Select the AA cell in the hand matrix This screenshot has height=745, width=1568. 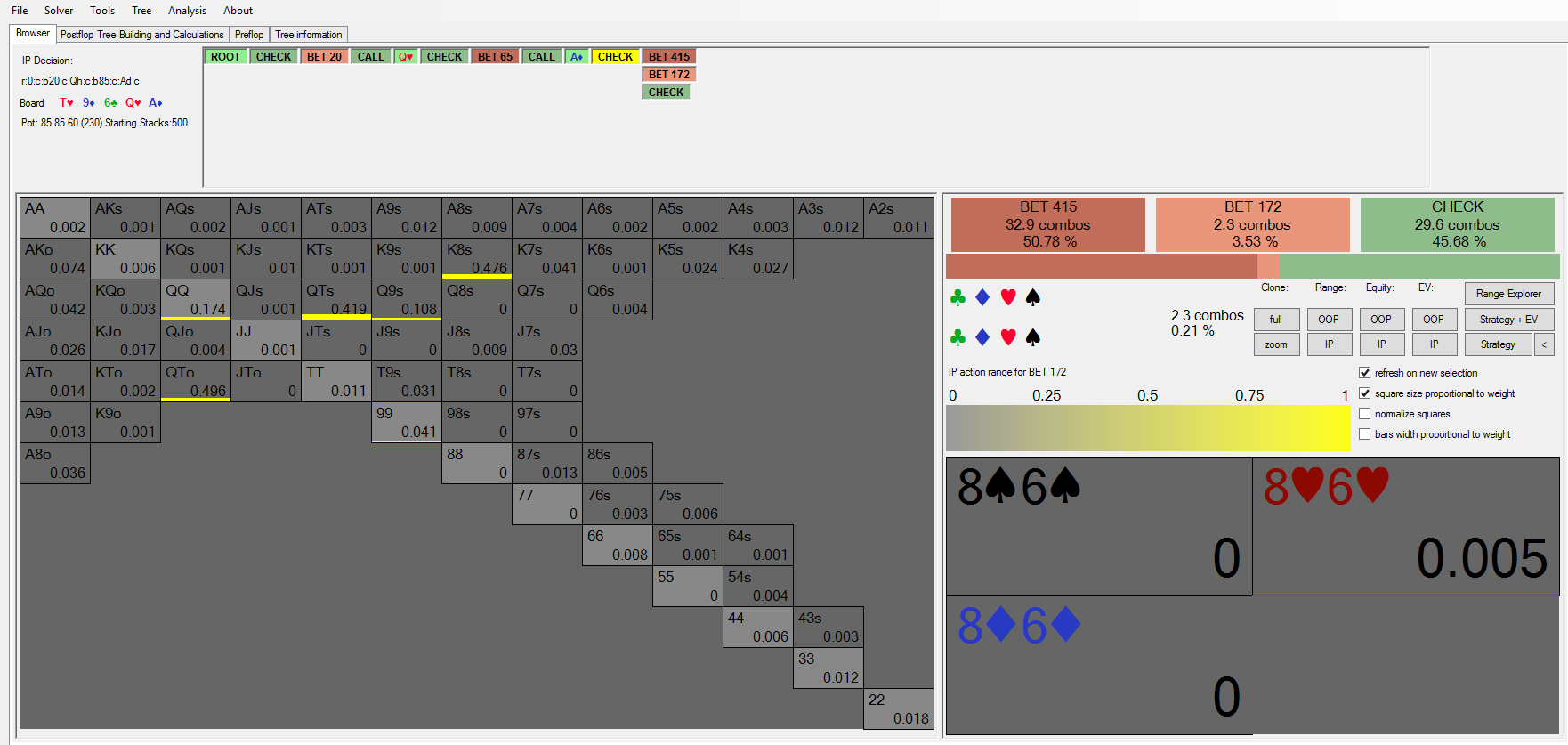(x=55, y=218)
